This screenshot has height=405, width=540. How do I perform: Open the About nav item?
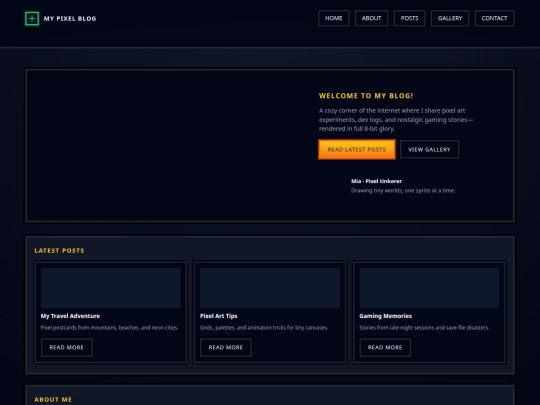(x=371, y=18)
